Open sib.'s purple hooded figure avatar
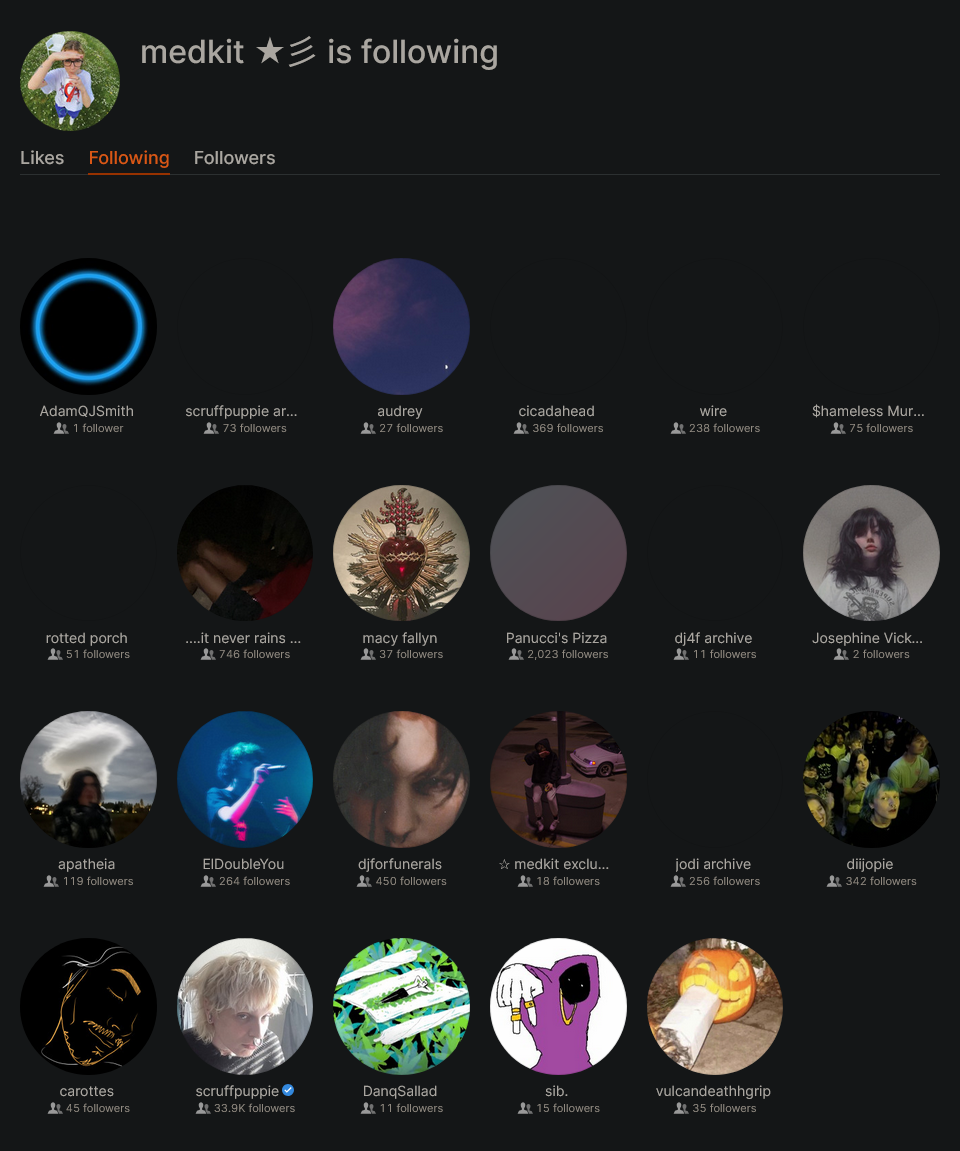This screenshot has height=1151, width=960. tap(558, 1006)
